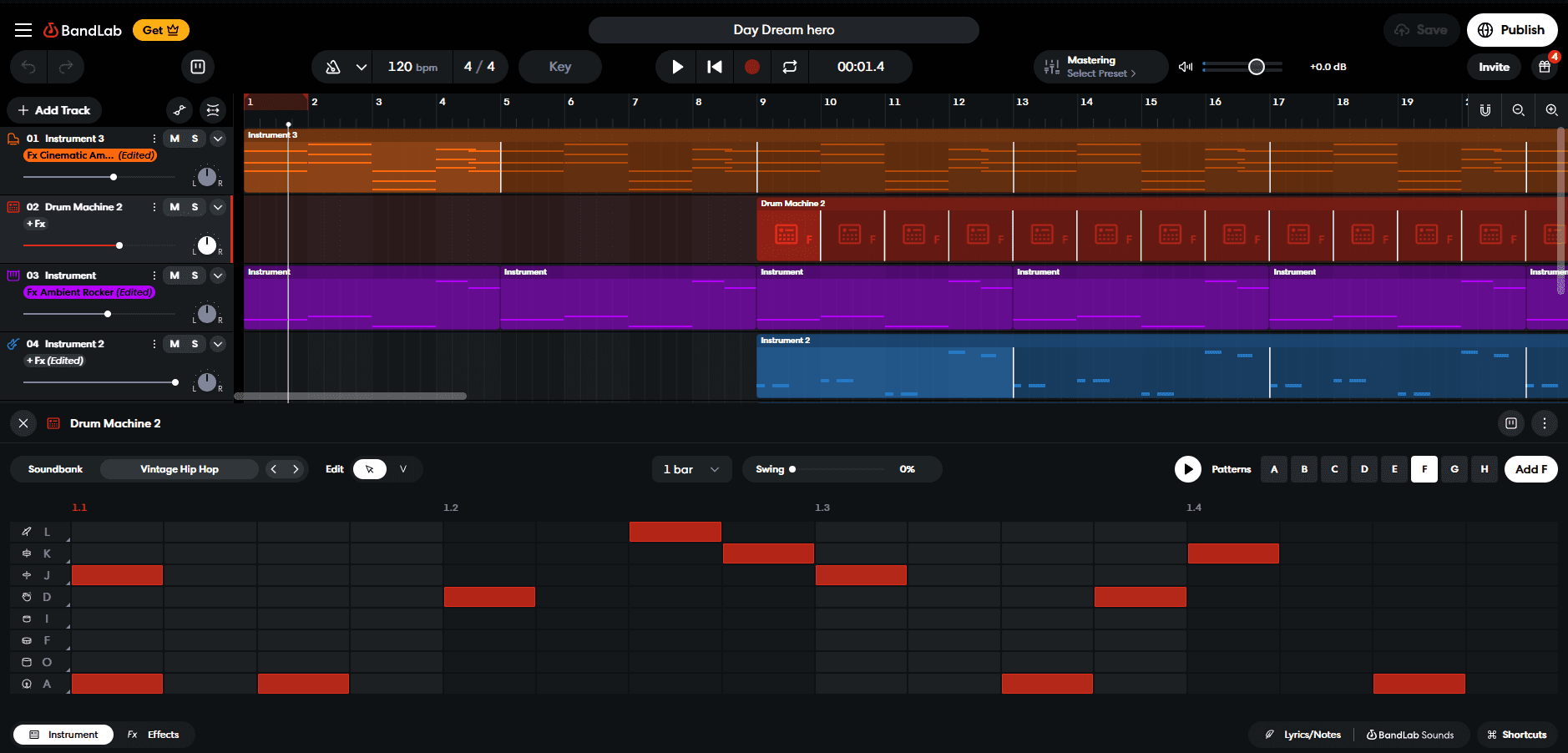
Task: Click the Publish button
Action: (1512, 29)
